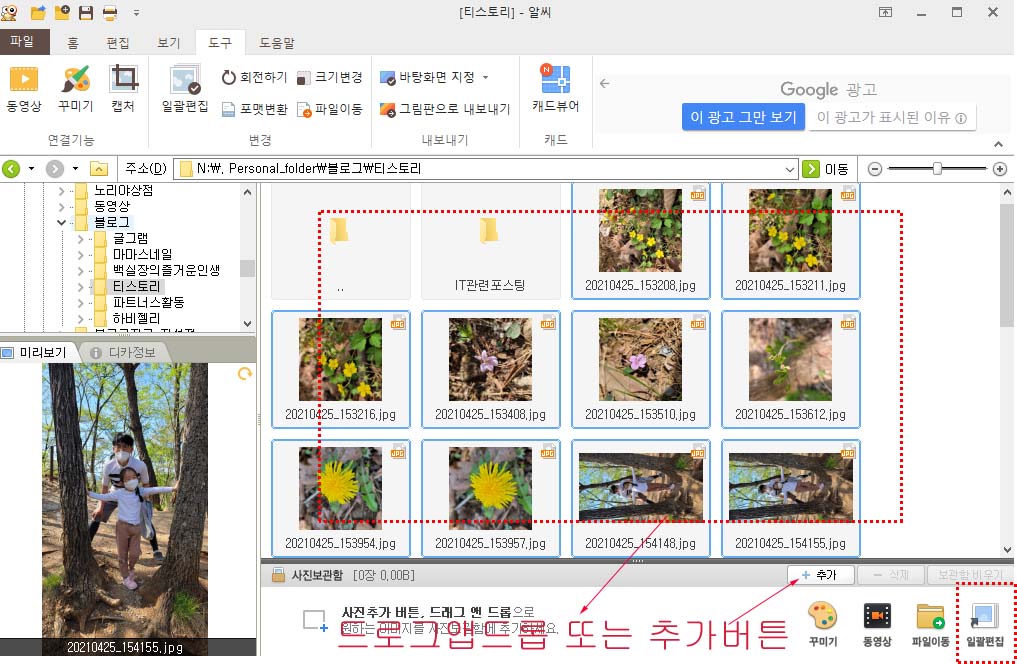Click the ad back arrow
The height and width of the screenshot is (664, 1017).
tap(604, 83)
